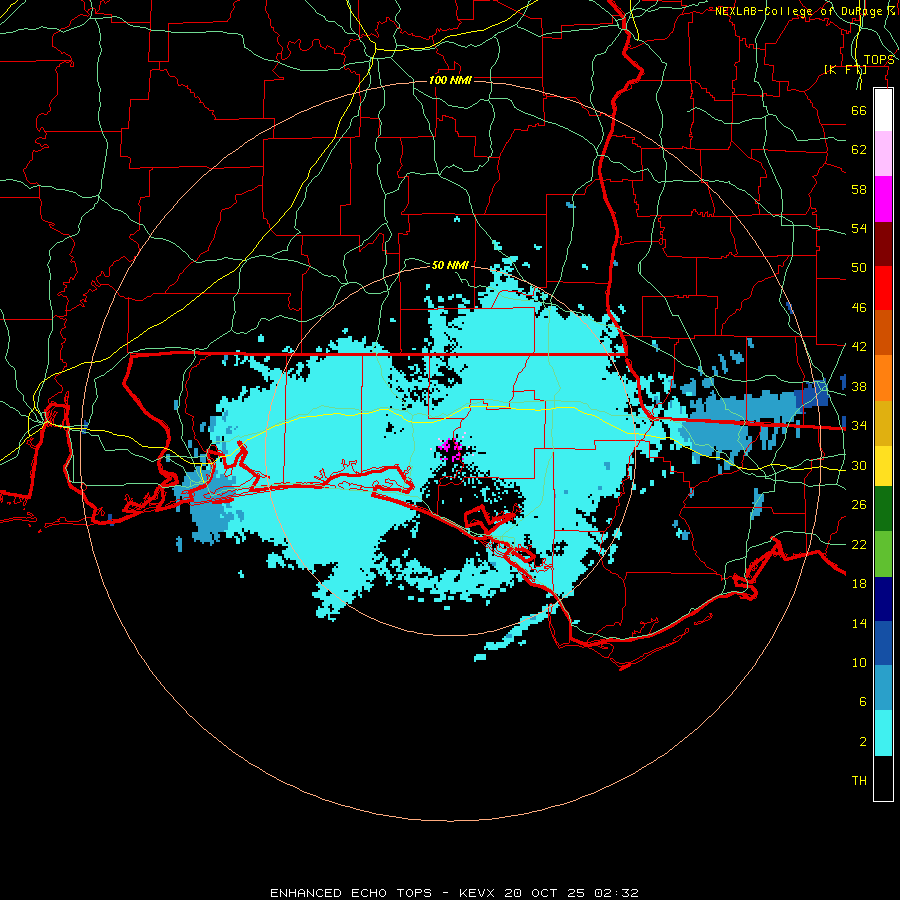The image size is (900, 900).
Task: Click the '18' legend value
Action: (x=859, y=584)
